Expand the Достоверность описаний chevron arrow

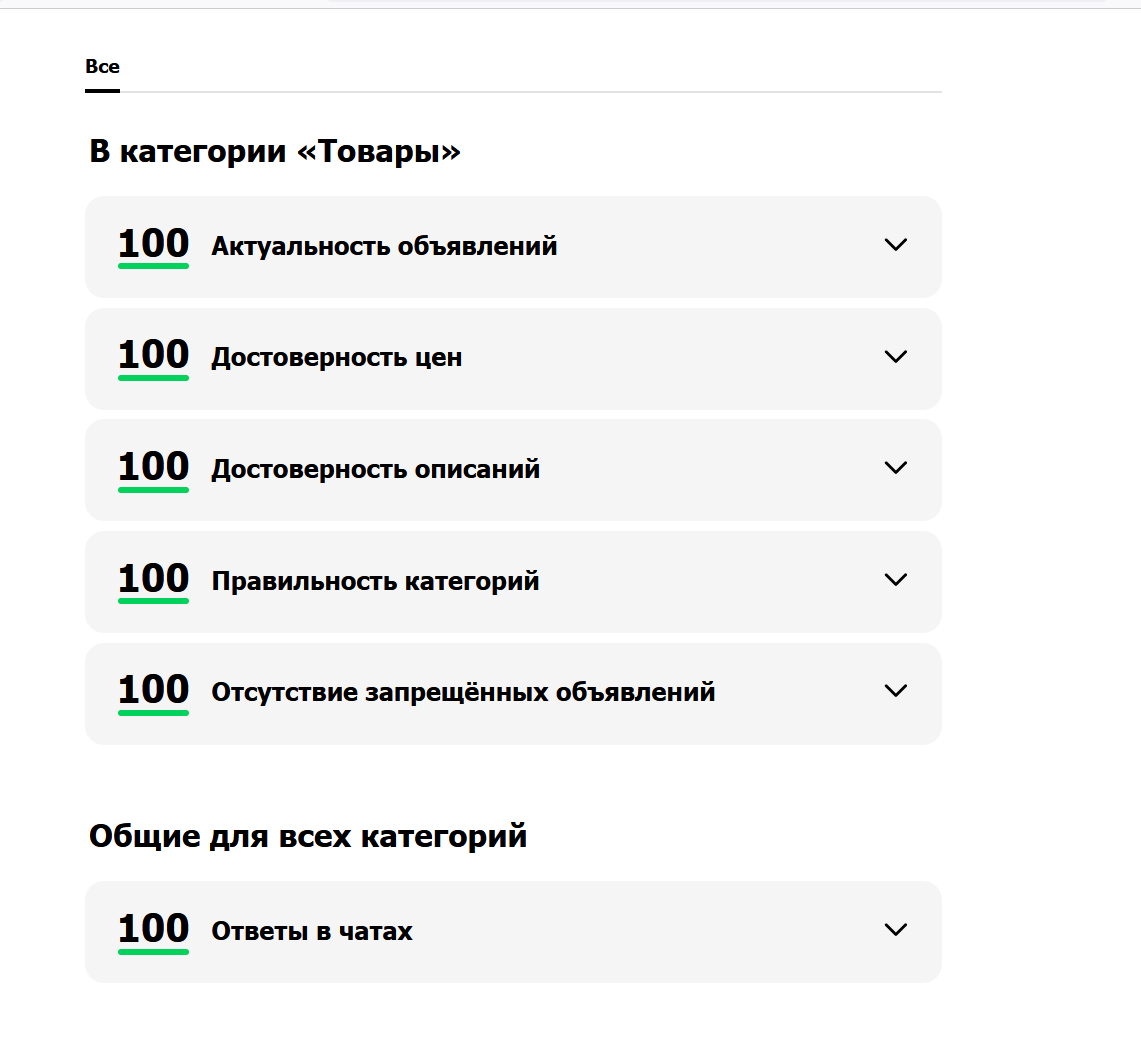tap(895, 468)
